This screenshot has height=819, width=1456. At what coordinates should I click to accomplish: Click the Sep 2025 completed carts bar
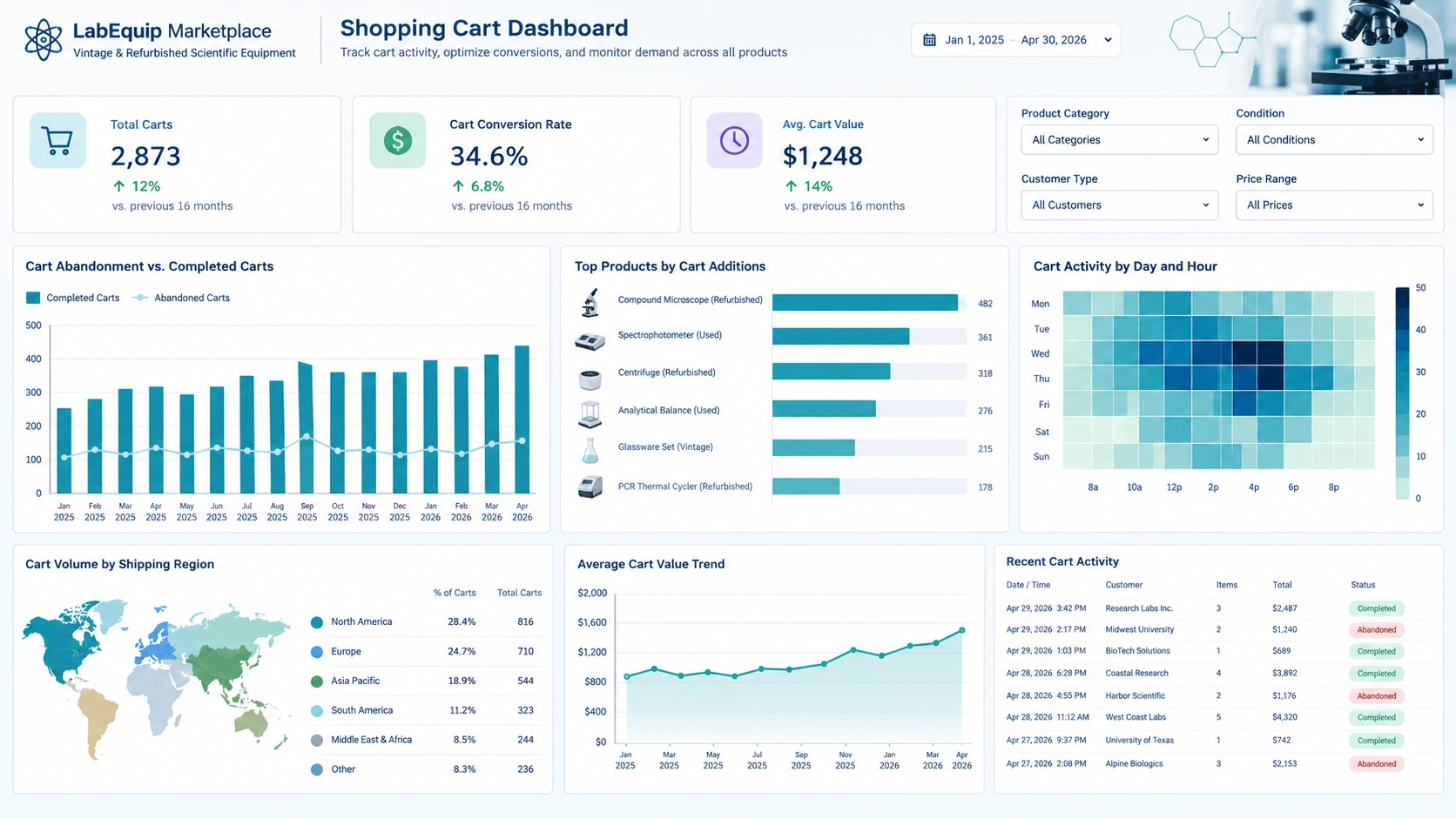(306, 428)
